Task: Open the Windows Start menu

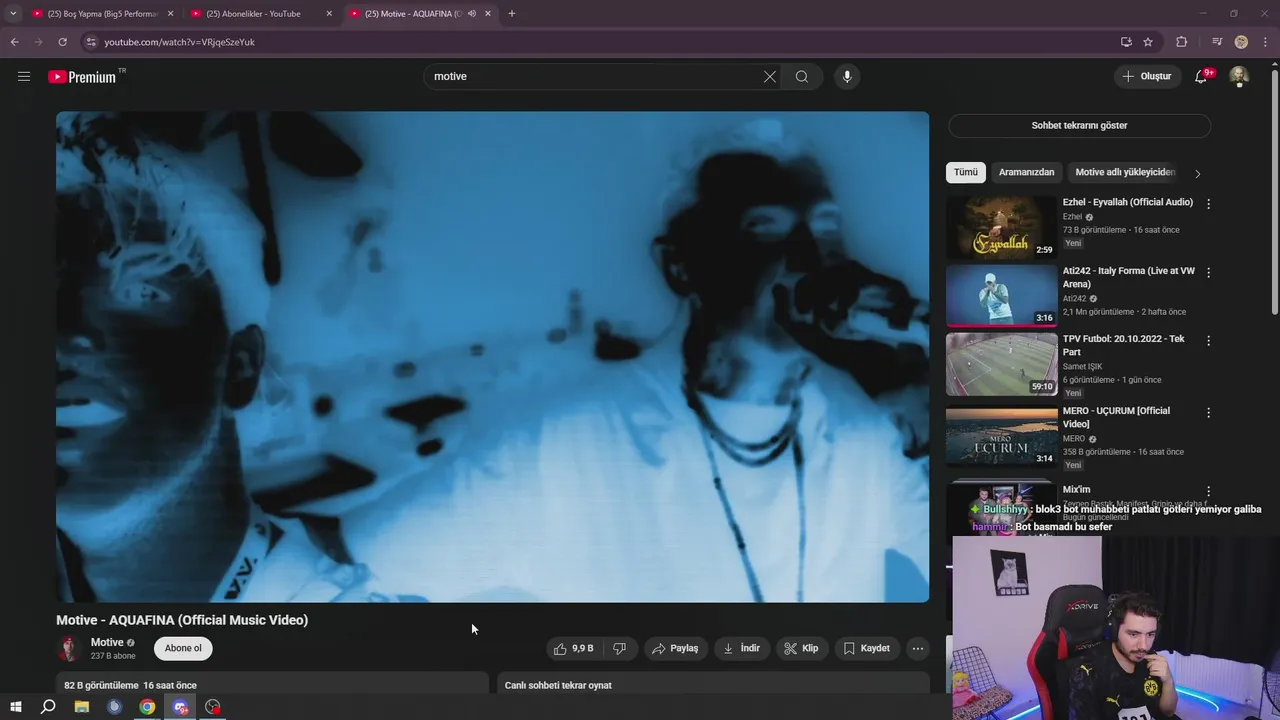Action: click(16, 707)
